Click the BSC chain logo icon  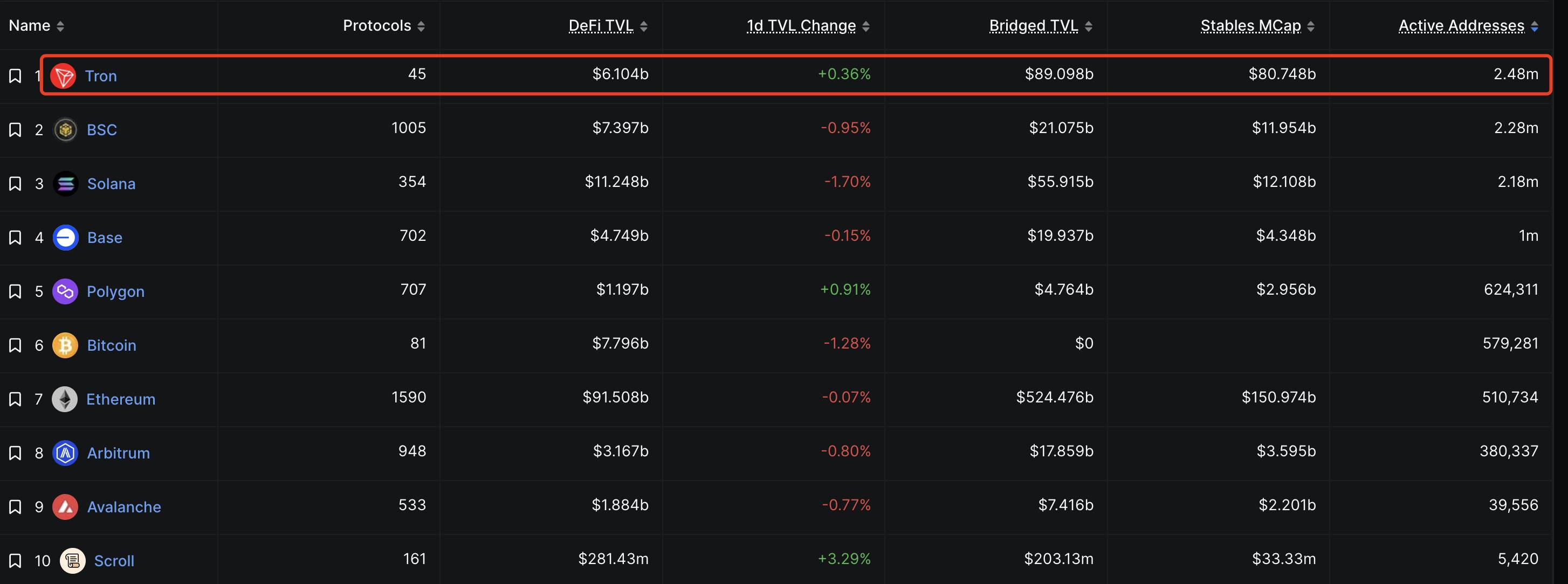(65, 130)
